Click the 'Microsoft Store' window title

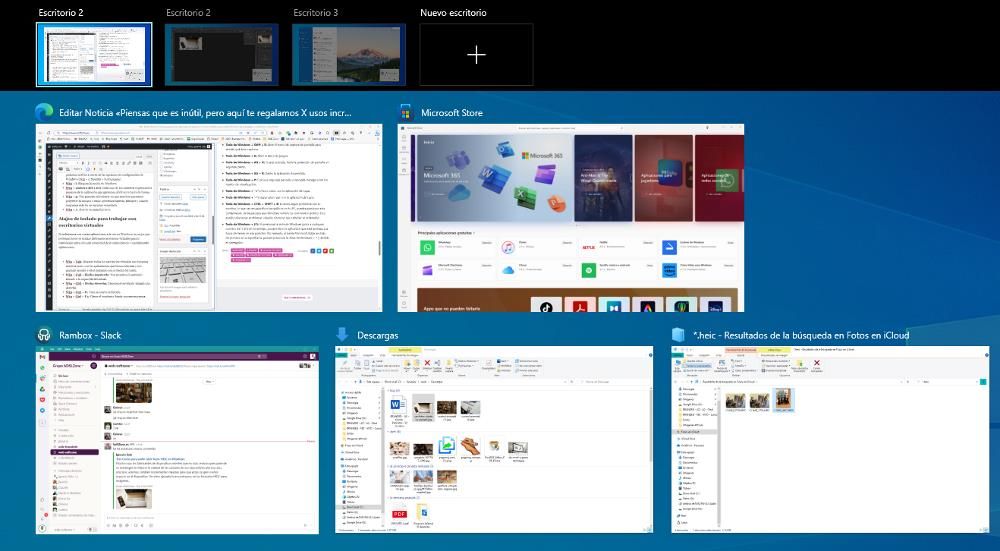click(x=452, y=113)
